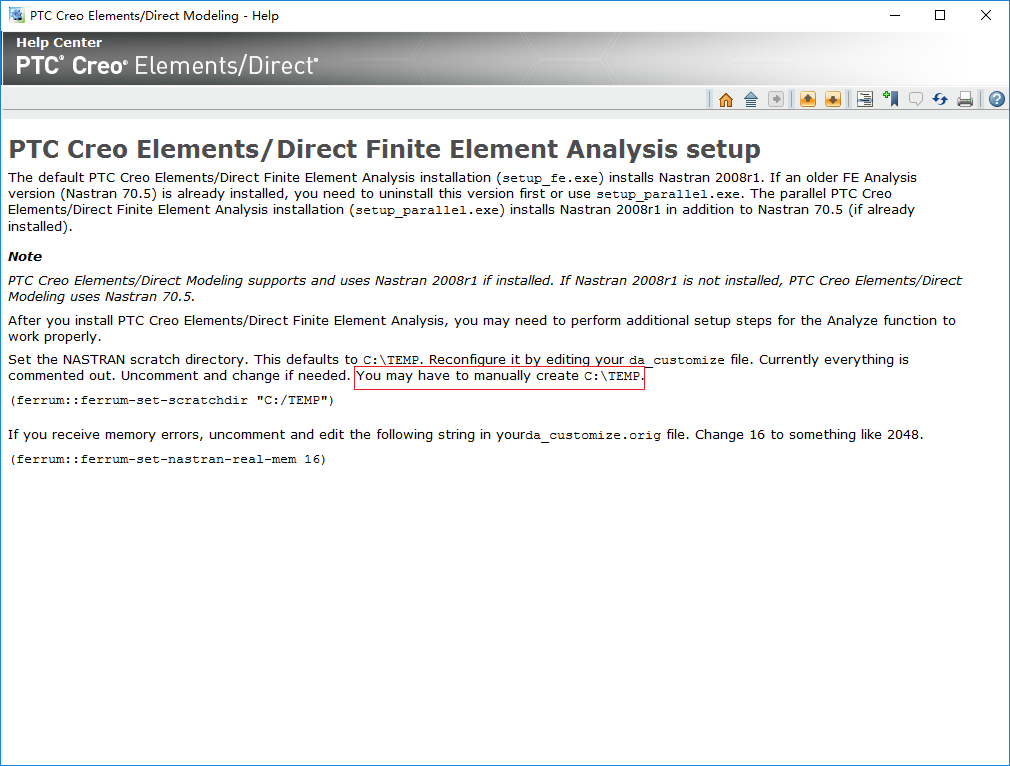
Task: Sync the current topic with the contents pane
Action: (x=864, y=99)
